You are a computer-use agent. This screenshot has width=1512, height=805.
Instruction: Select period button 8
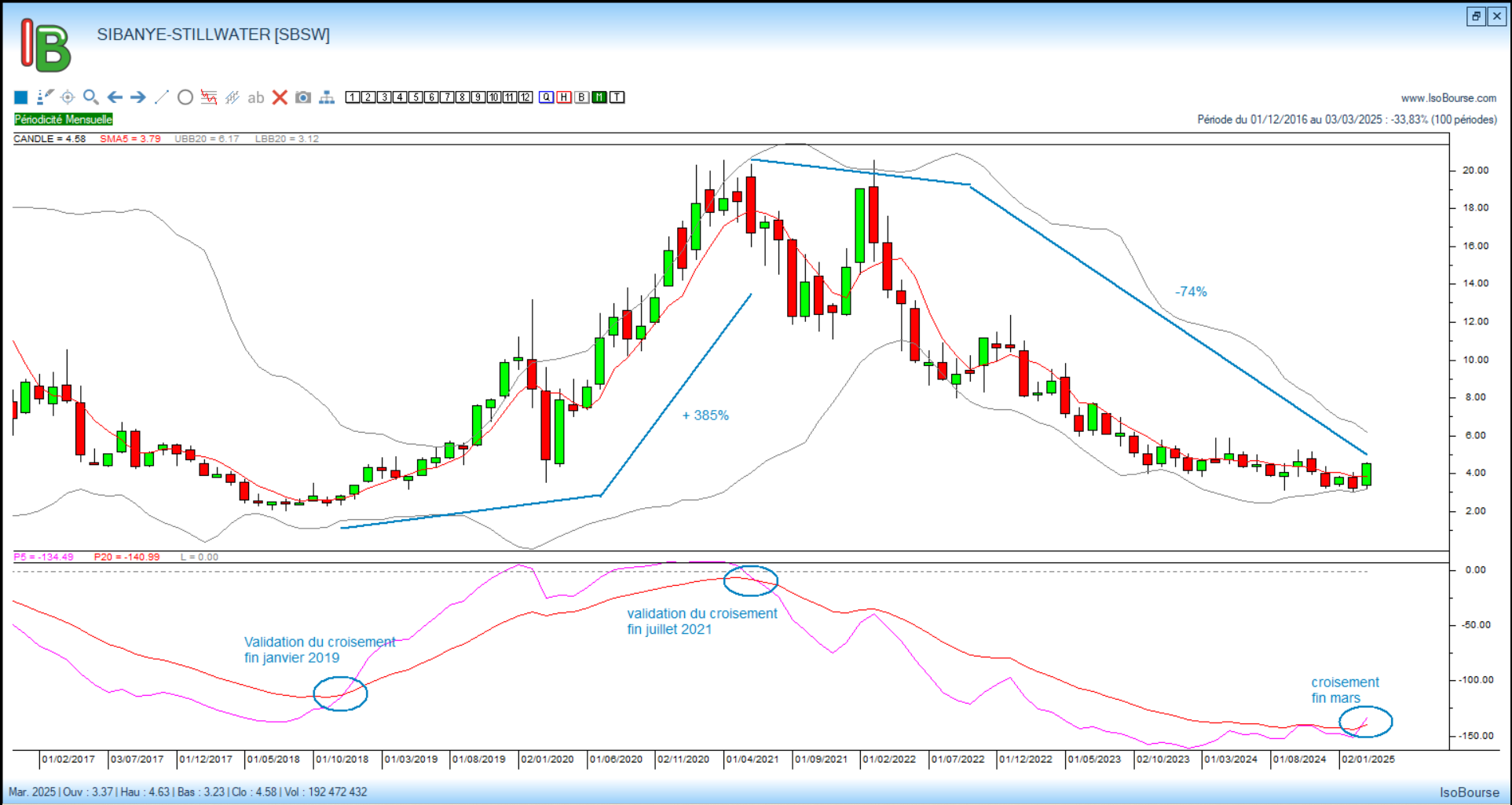[x=463, y=97]
